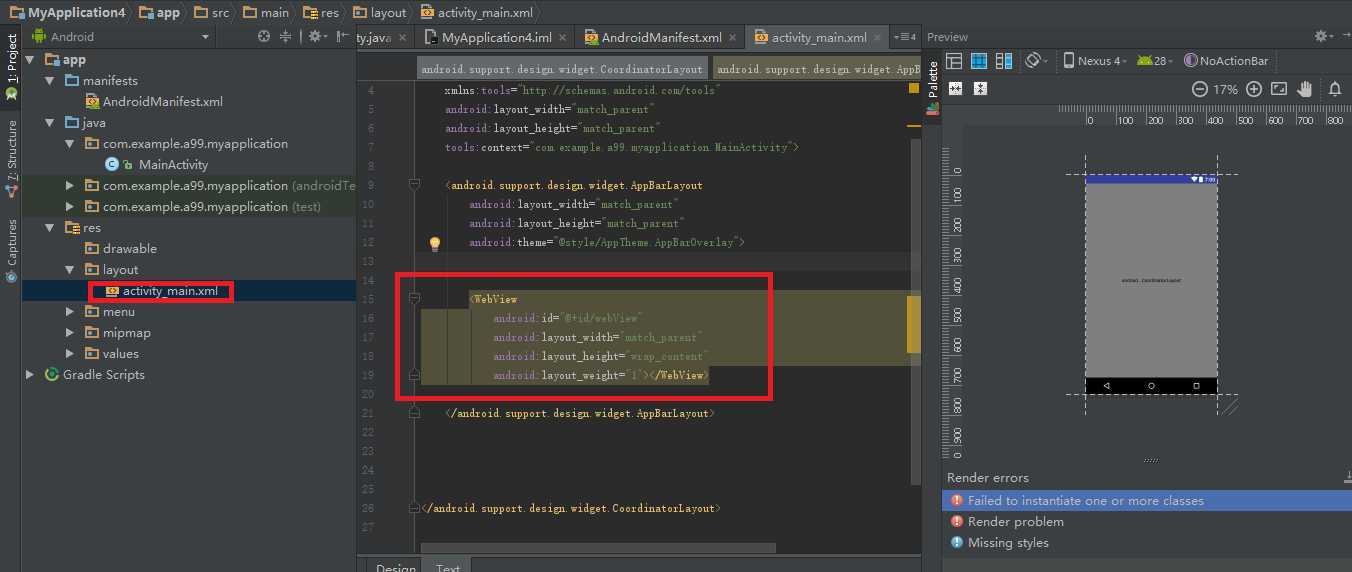Open the Z: Structure tool window tab
Image resolution: width=1352 pixels, height=572 pixels.
[11, 158]
